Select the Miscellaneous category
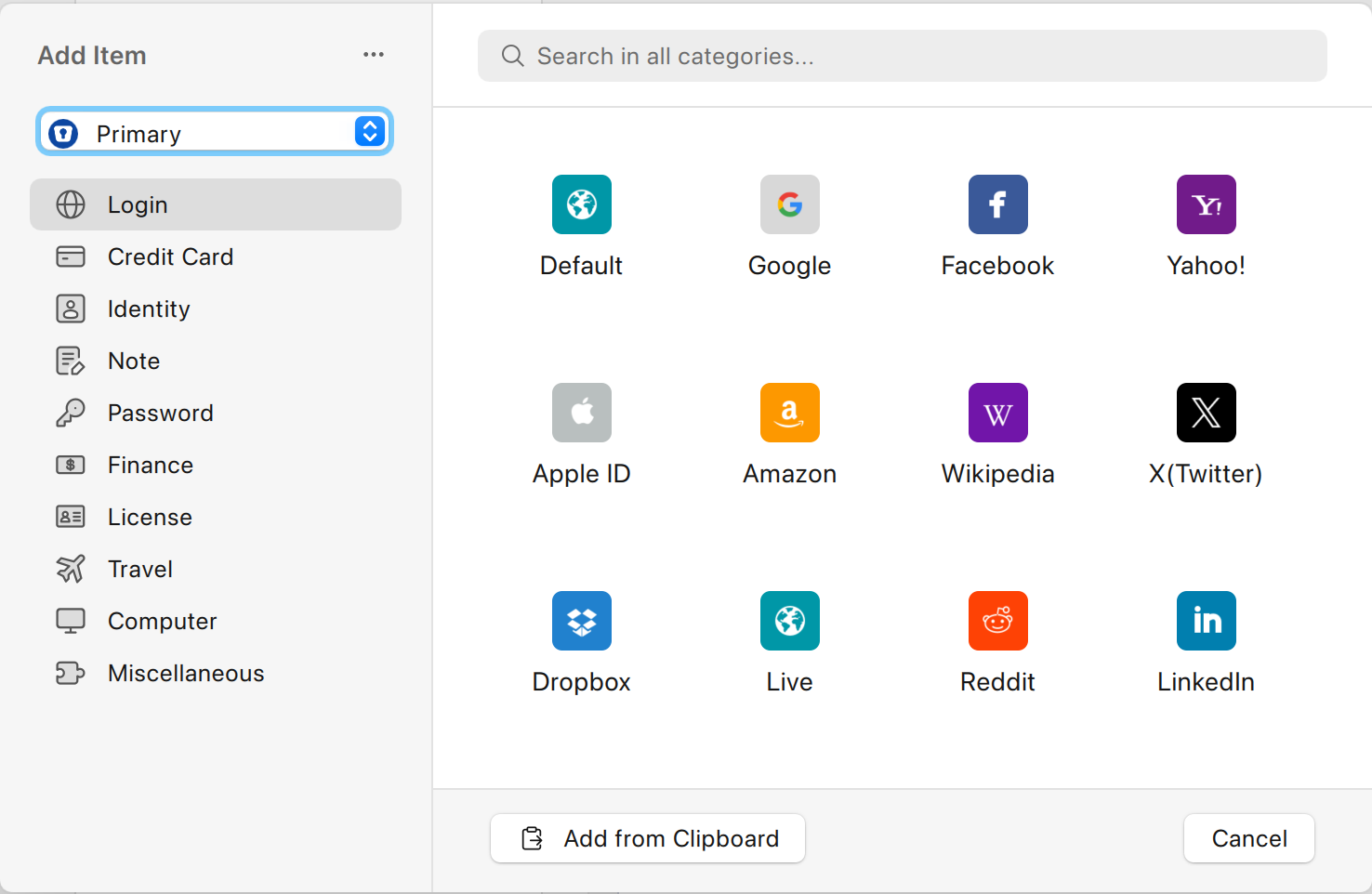 [x=216, y=673]
